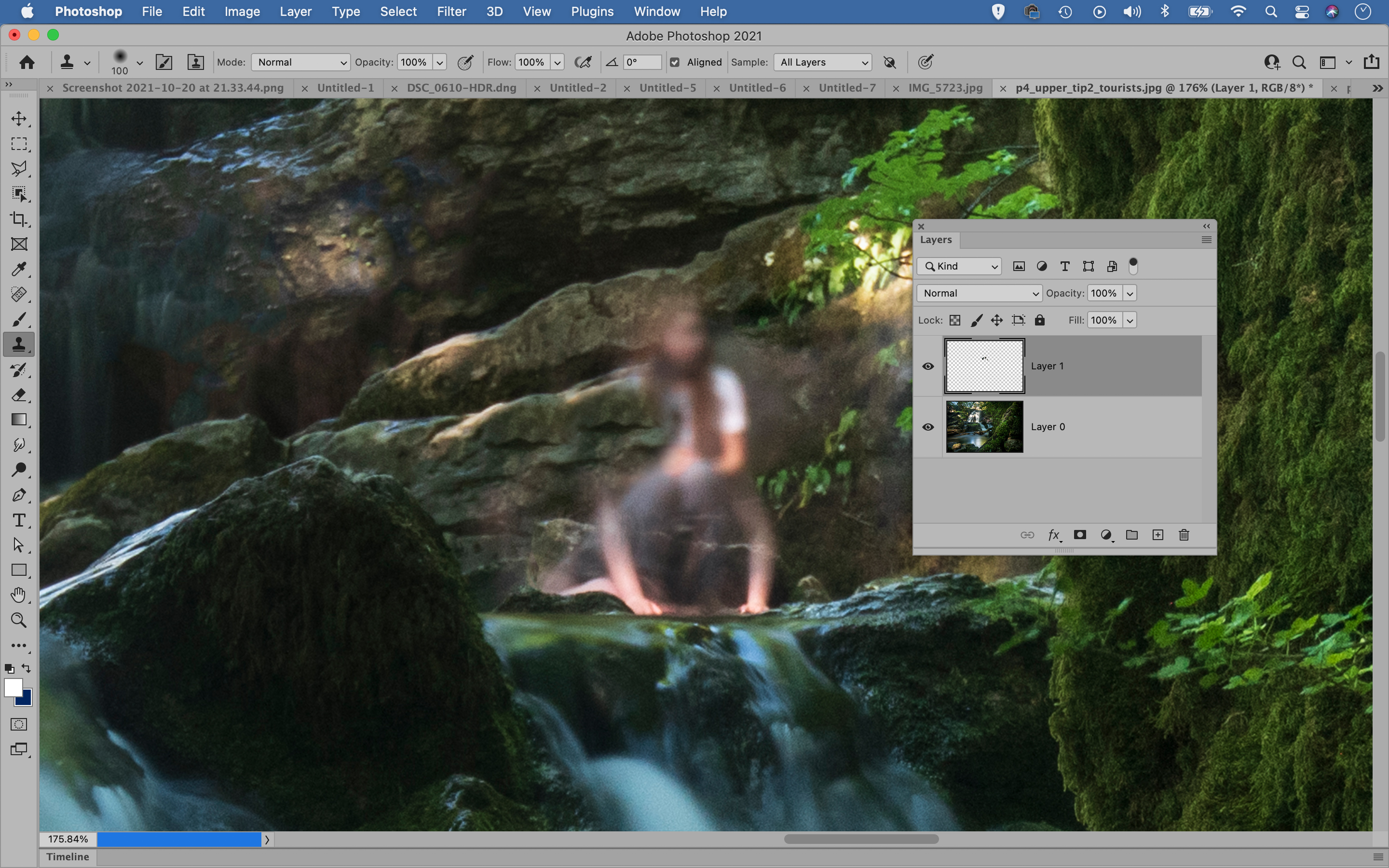
Task: Select the Eraser tool
Action: [x=19, y=395]
